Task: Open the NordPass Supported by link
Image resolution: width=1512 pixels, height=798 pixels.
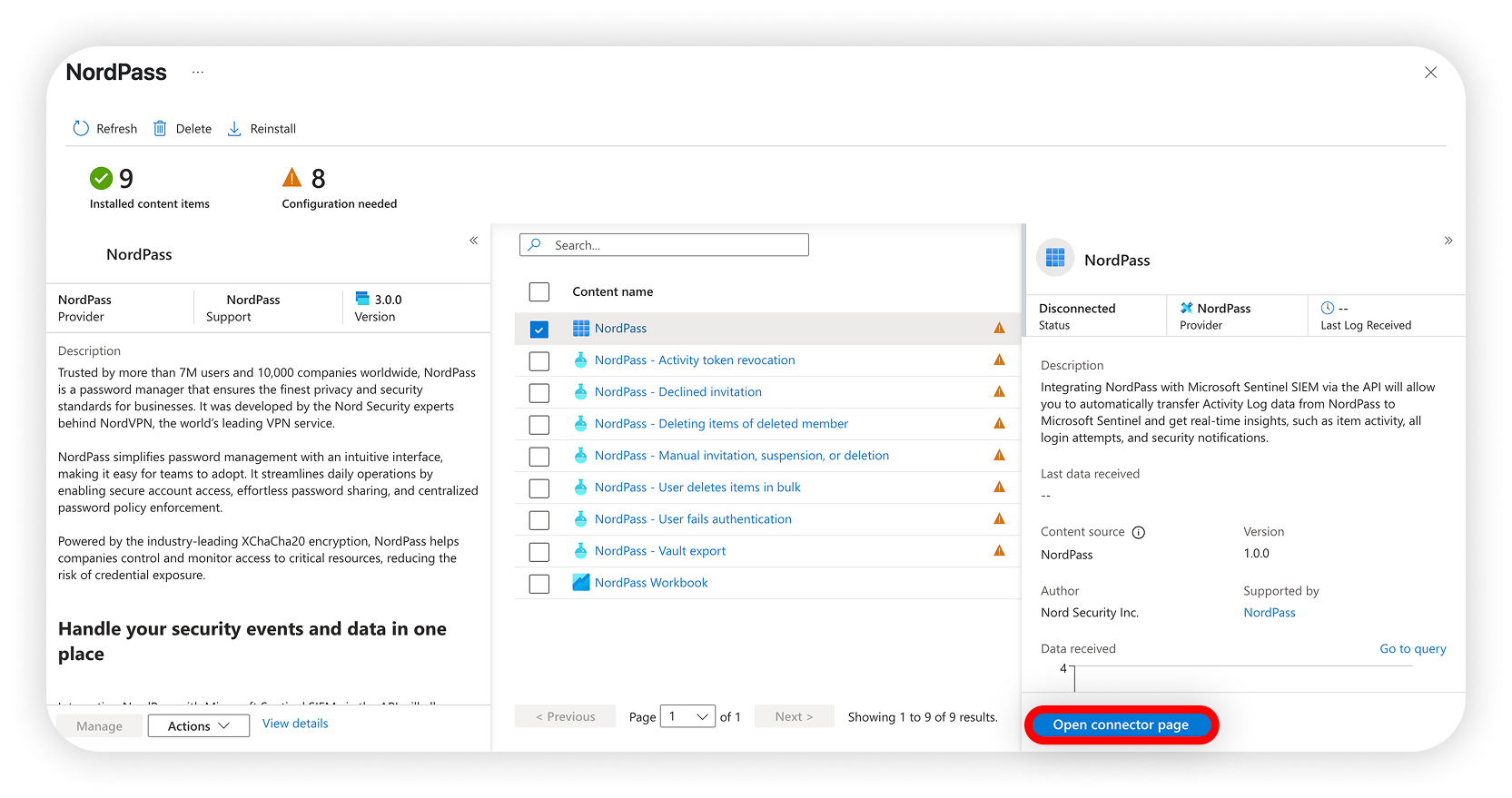Action: [x=1270, y=613]
